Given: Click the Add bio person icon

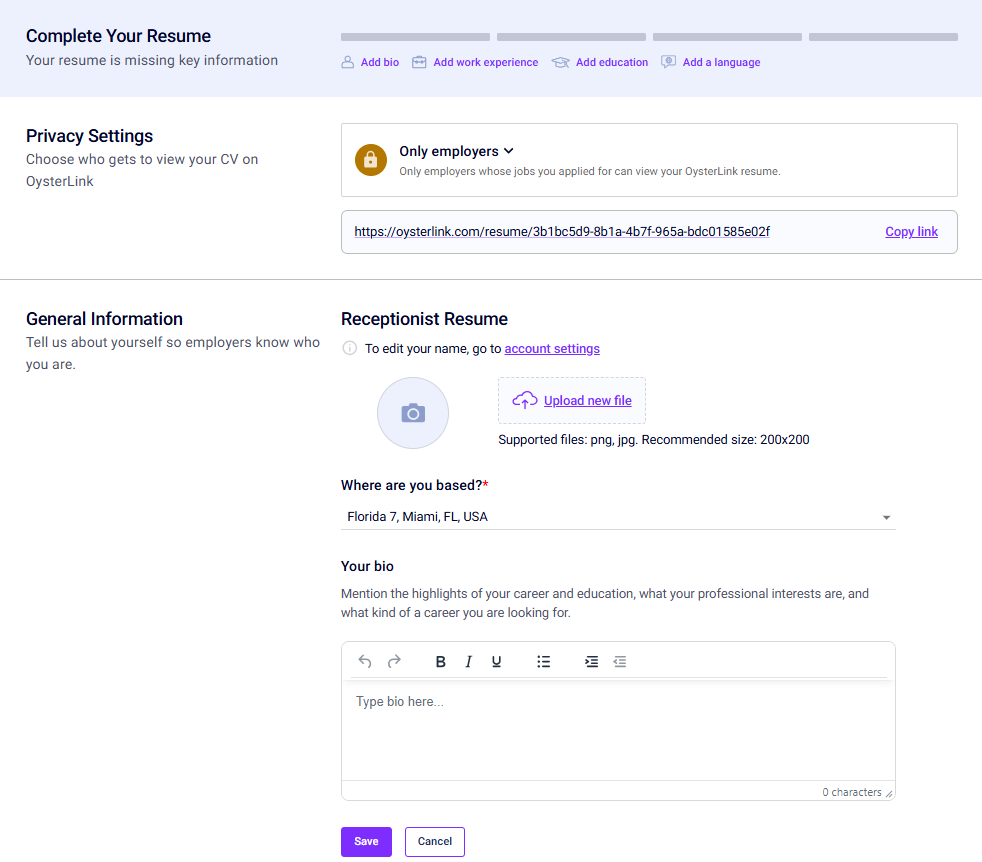Looking at the screenshot, I should coord(348,62).
